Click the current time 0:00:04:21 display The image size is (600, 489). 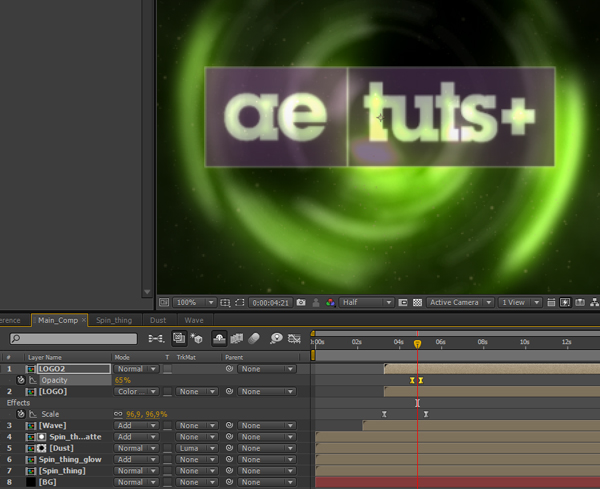click(271, 303)
